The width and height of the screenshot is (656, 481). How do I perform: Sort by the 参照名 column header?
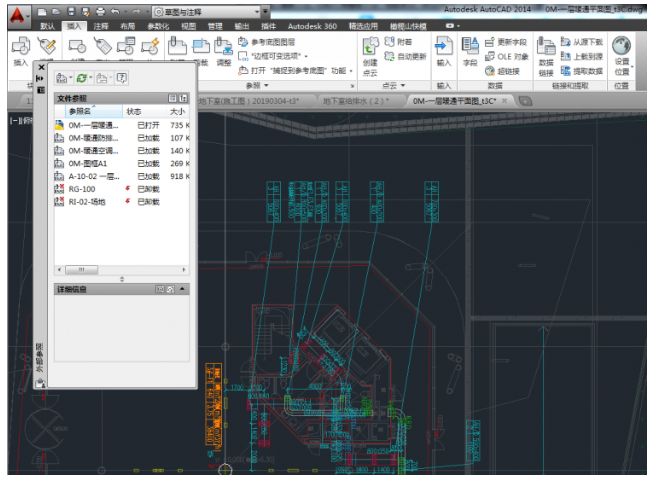(x=94, y=111)
